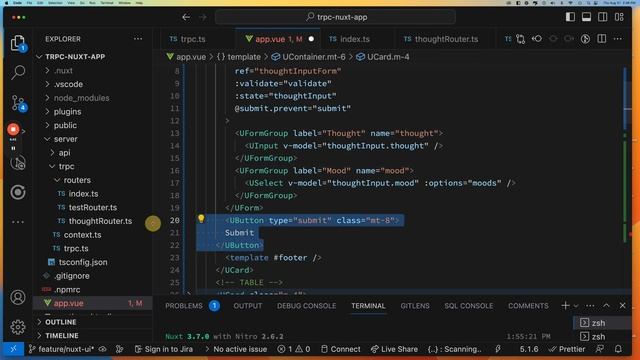
Task: Open Accounts menu in activity bar
Action: 18,297
